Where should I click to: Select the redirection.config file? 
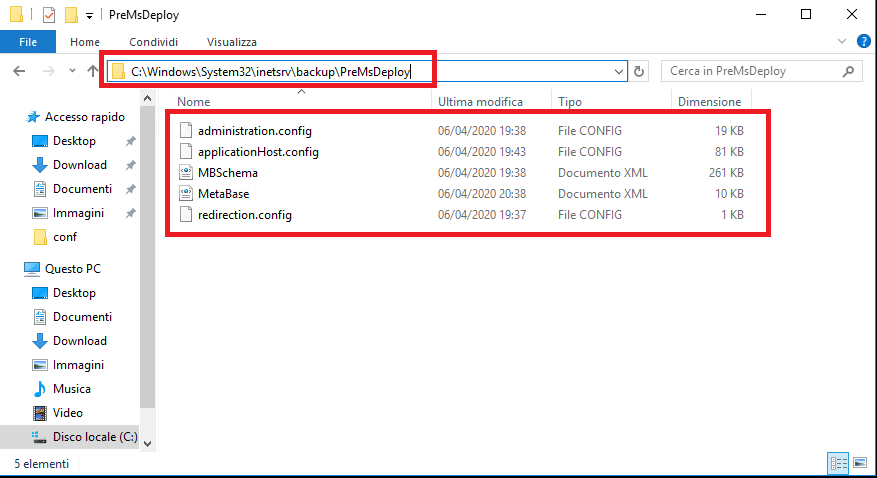click(244, 215)
